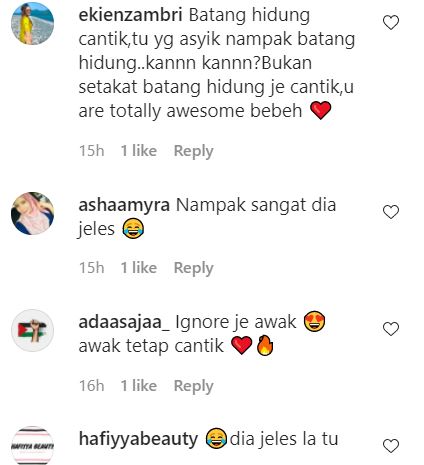This screenshot has height=465, width=424.
Task: Open adaasajaa_'s flag profile avatar
Action: tap(32, 330)
